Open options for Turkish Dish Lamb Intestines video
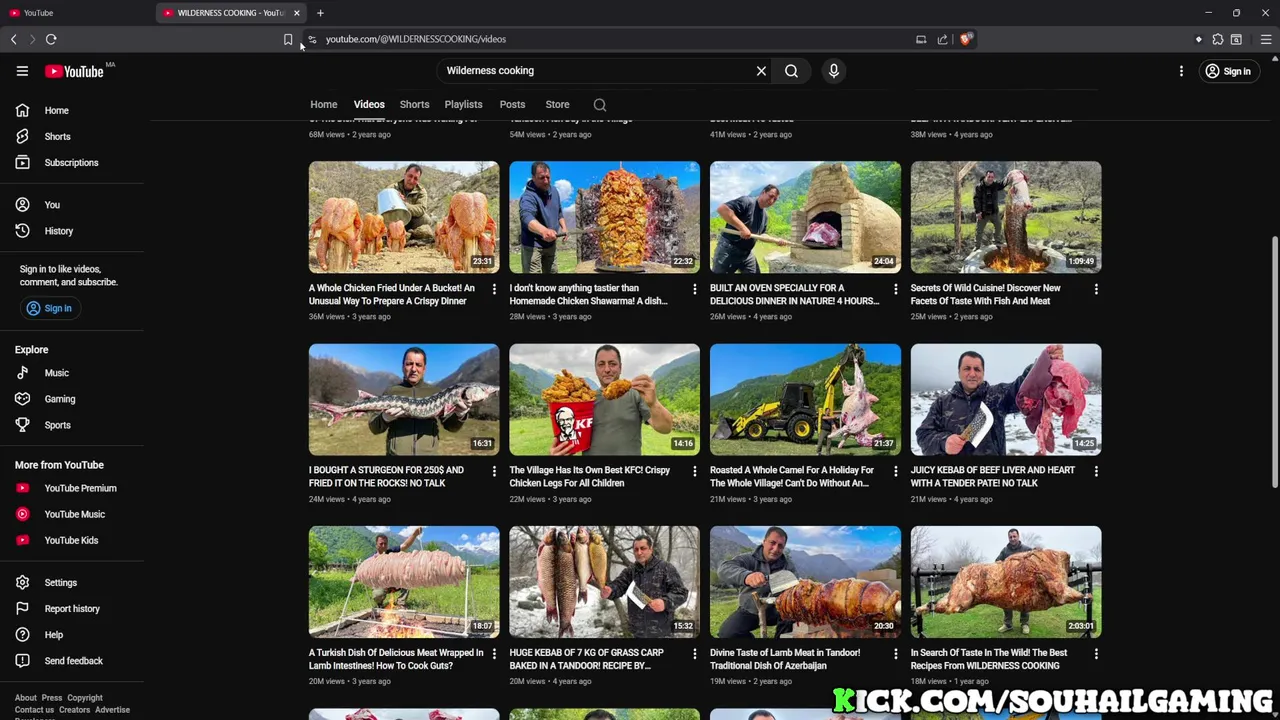The height and width of the screenshot is (720, 1280). [494, 654]
